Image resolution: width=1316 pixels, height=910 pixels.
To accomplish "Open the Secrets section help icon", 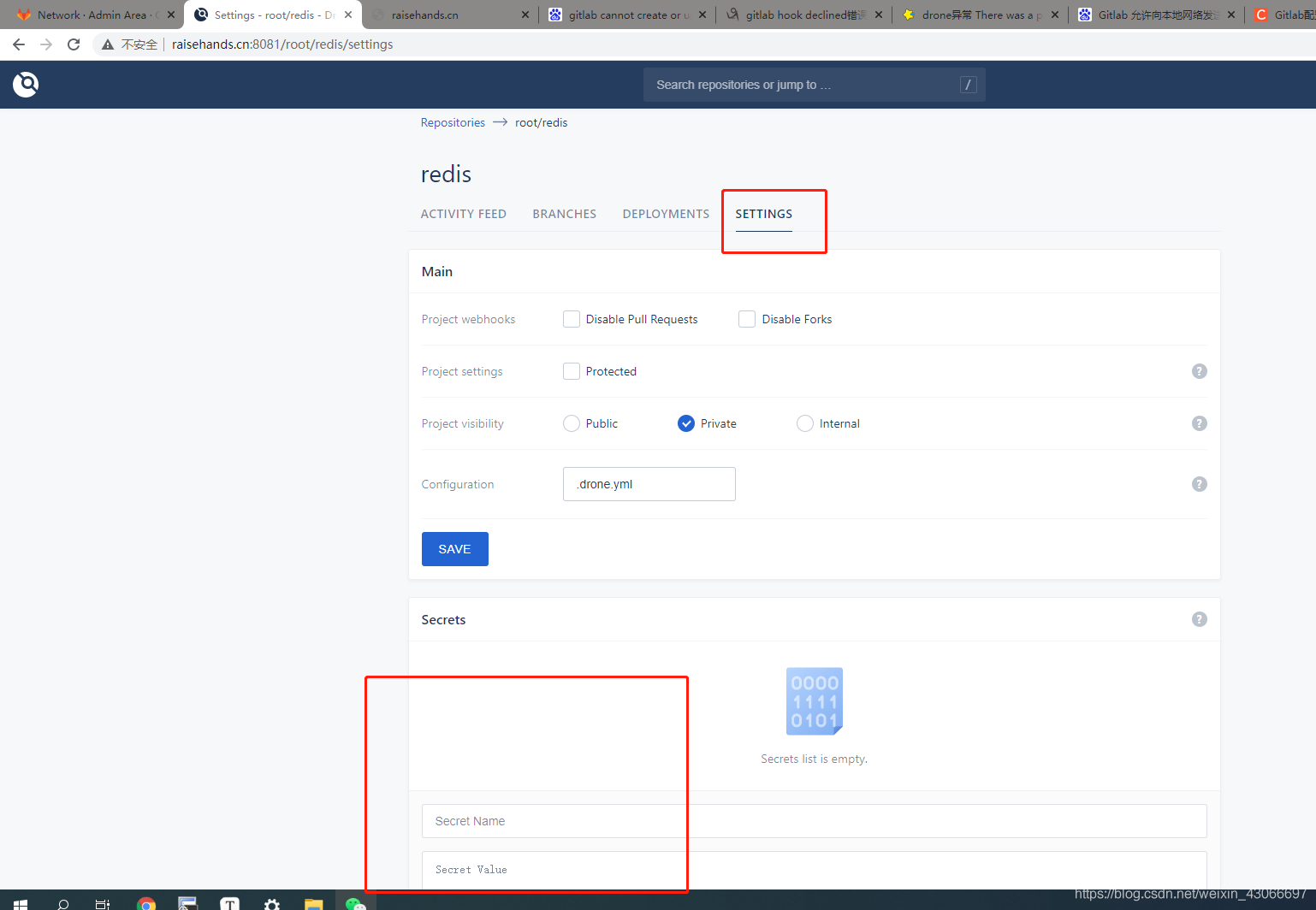I will [x=1199, y=619].
